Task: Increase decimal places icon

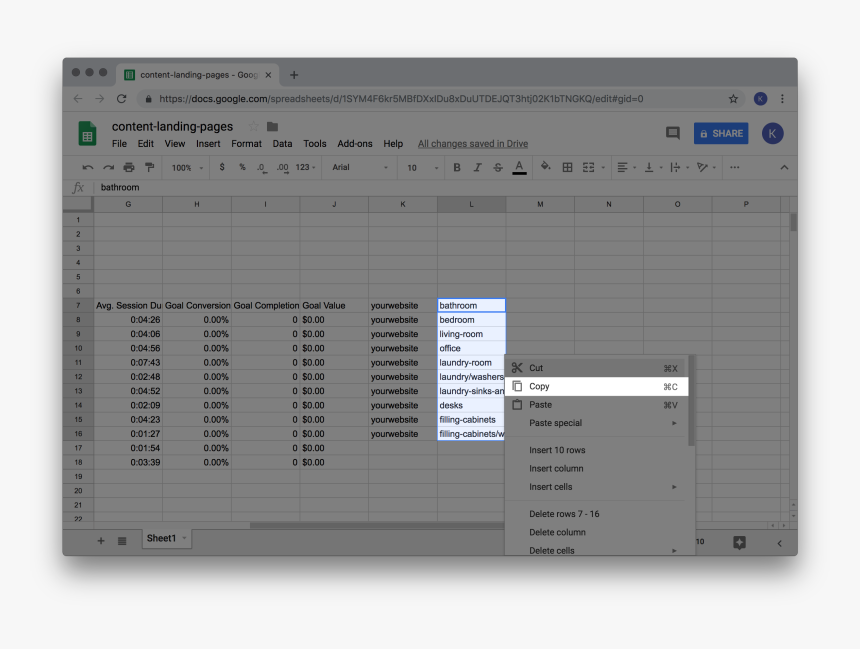Action: [282, 167]
